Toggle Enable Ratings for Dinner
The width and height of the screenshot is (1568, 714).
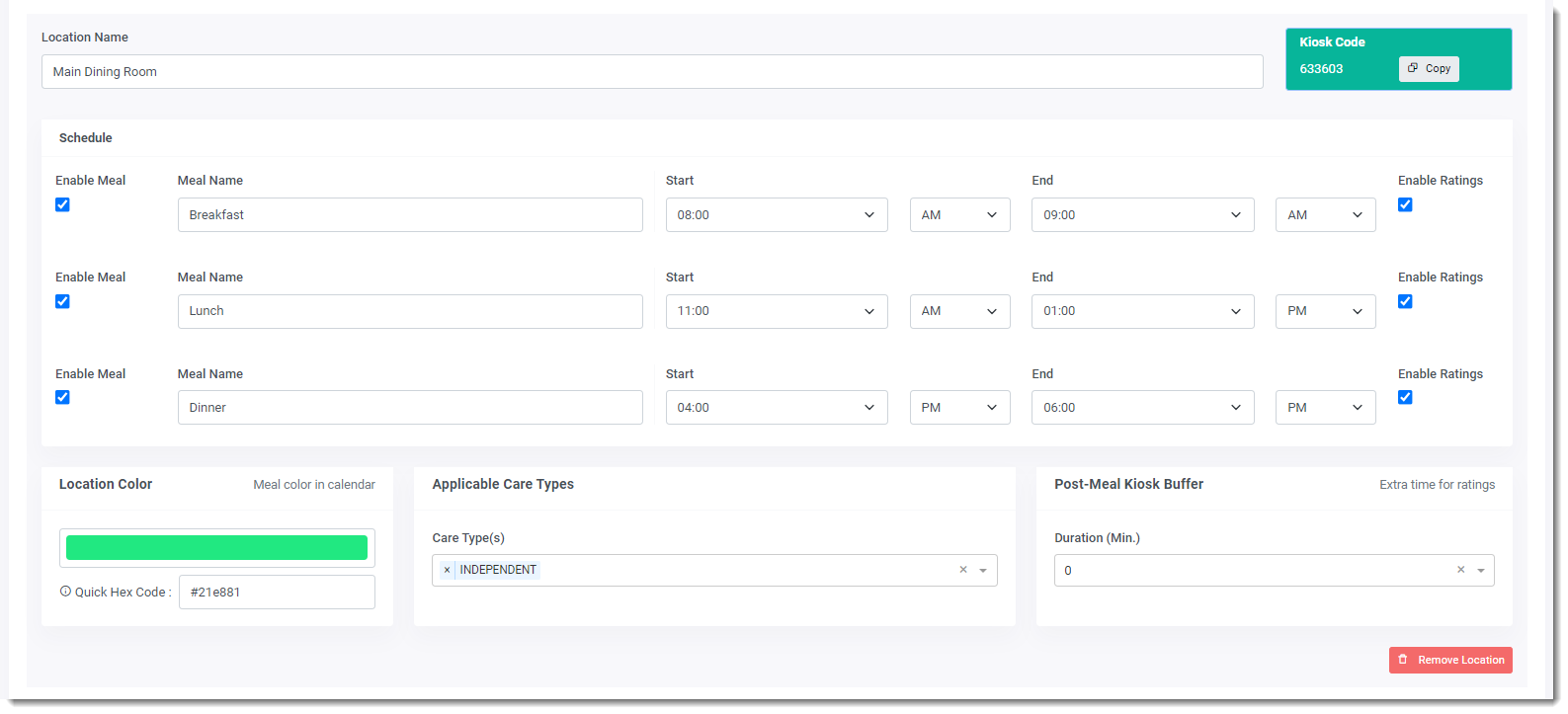point(1405,397)
